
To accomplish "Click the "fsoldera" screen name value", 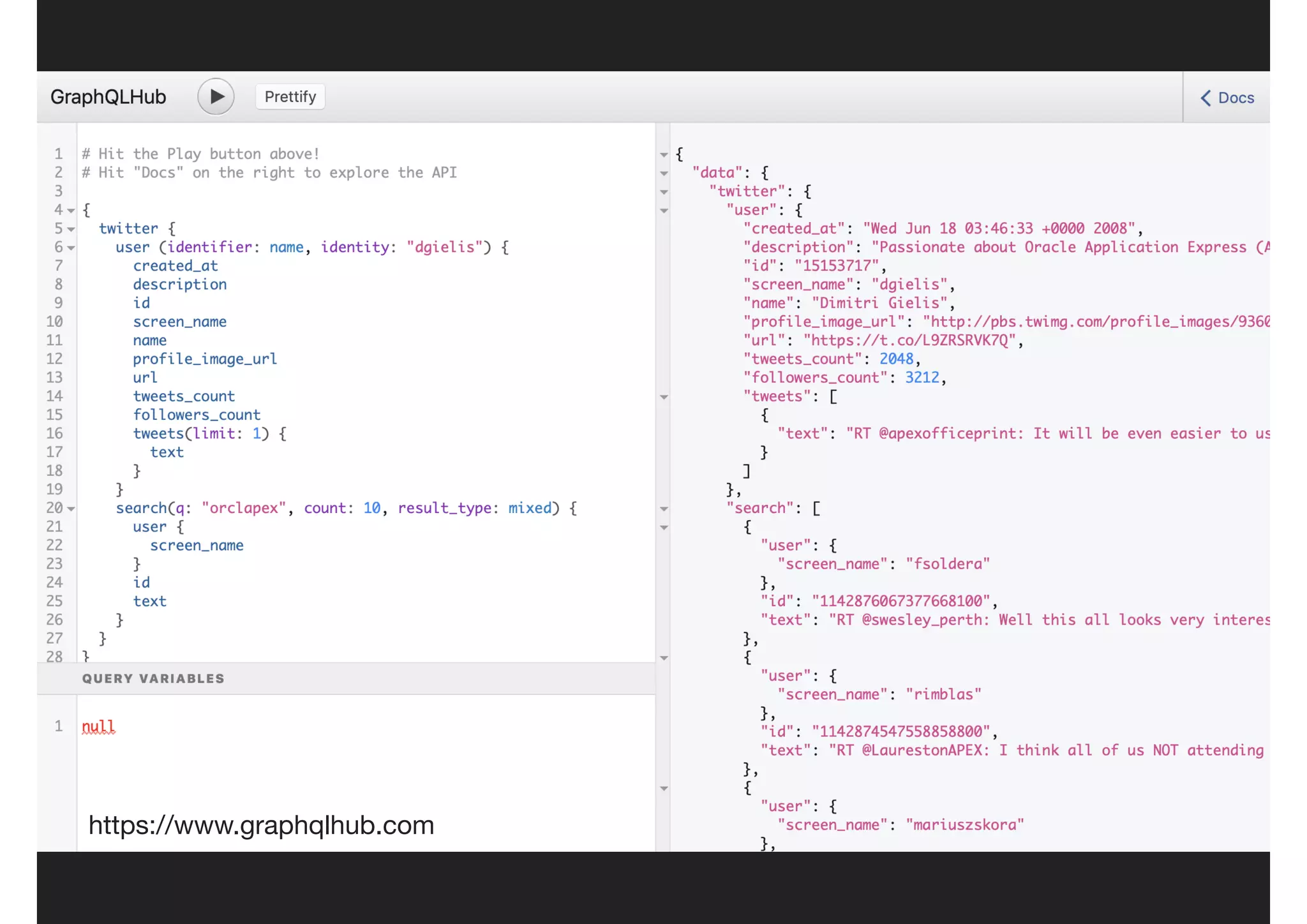I will click(948, 563).
